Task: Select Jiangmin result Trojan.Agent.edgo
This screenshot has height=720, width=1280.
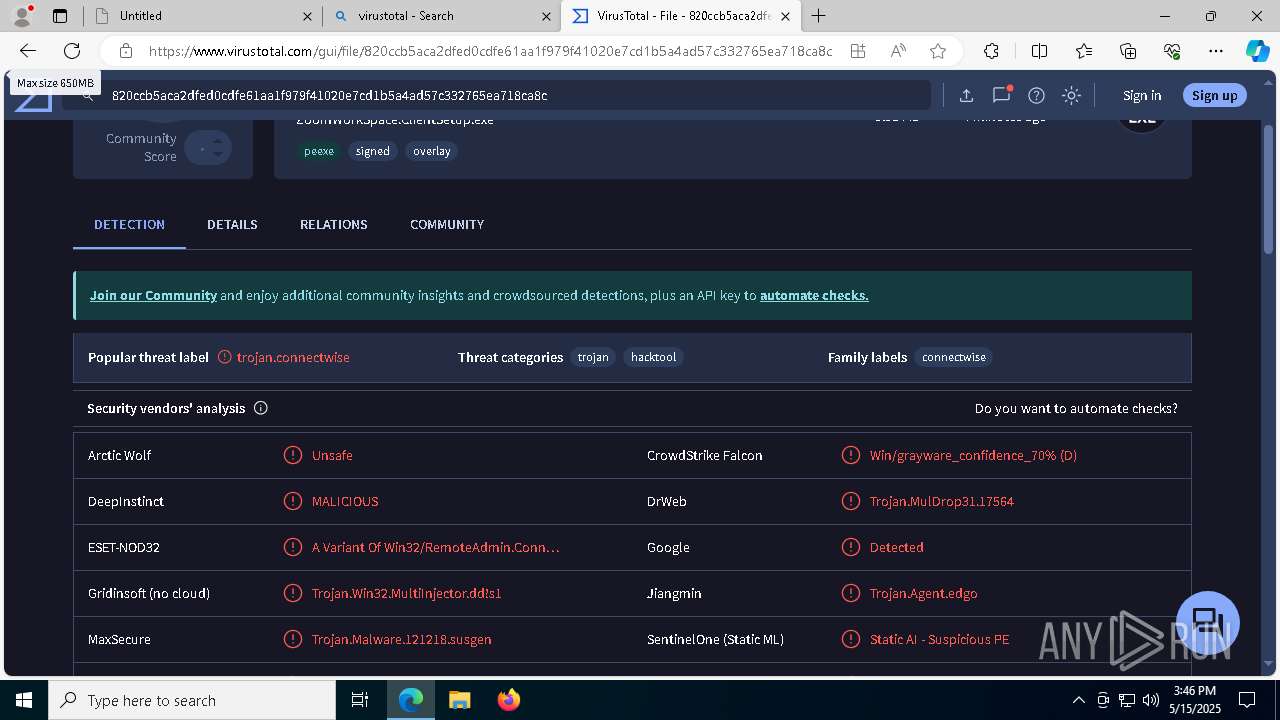Action: [x=924, y=593]
